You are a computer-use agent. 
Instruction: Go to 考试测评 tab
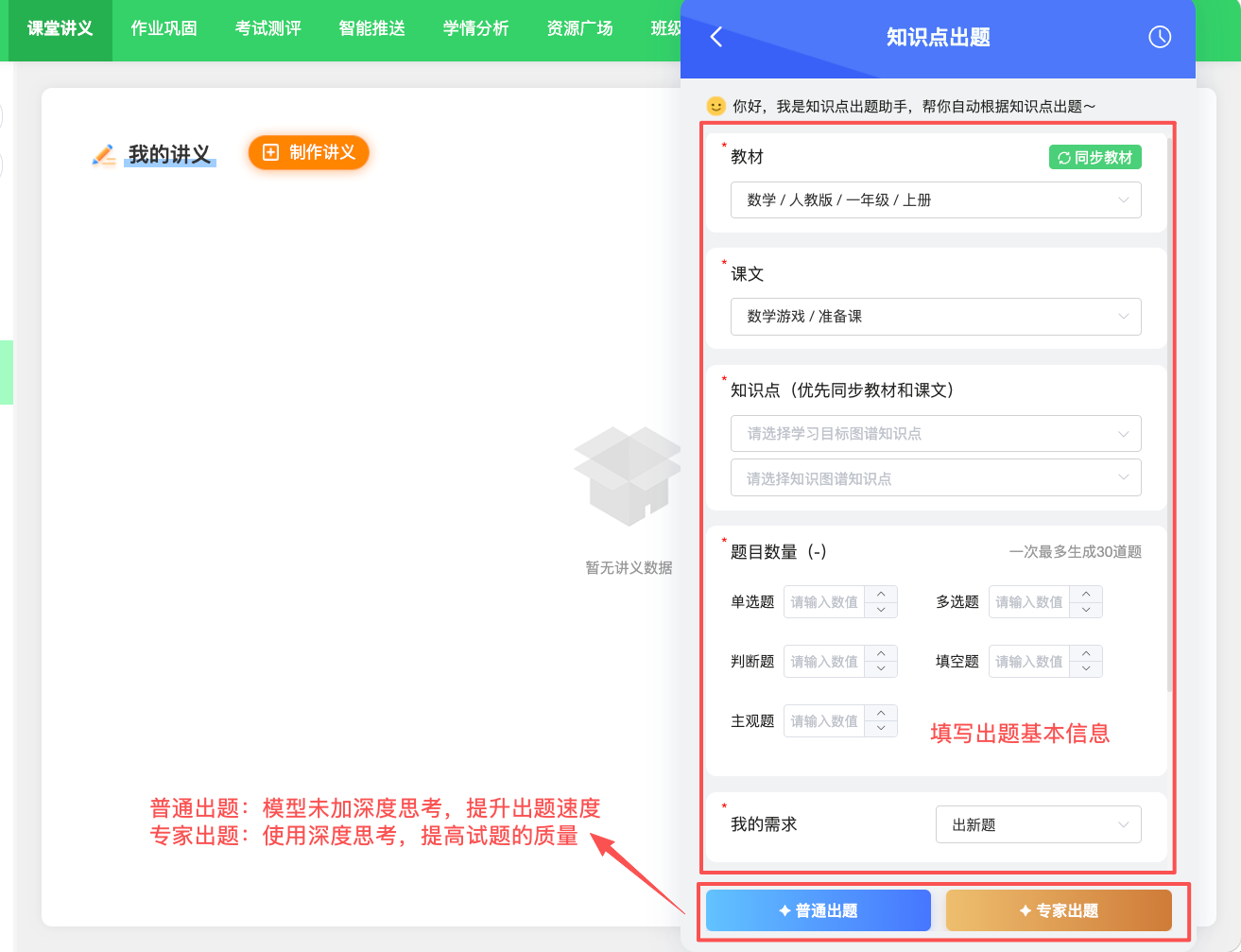(268, 29)
